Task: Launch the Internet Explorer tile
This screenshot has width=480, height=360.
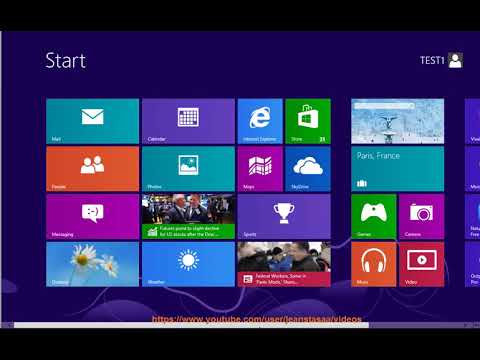Action: (260, 121)
